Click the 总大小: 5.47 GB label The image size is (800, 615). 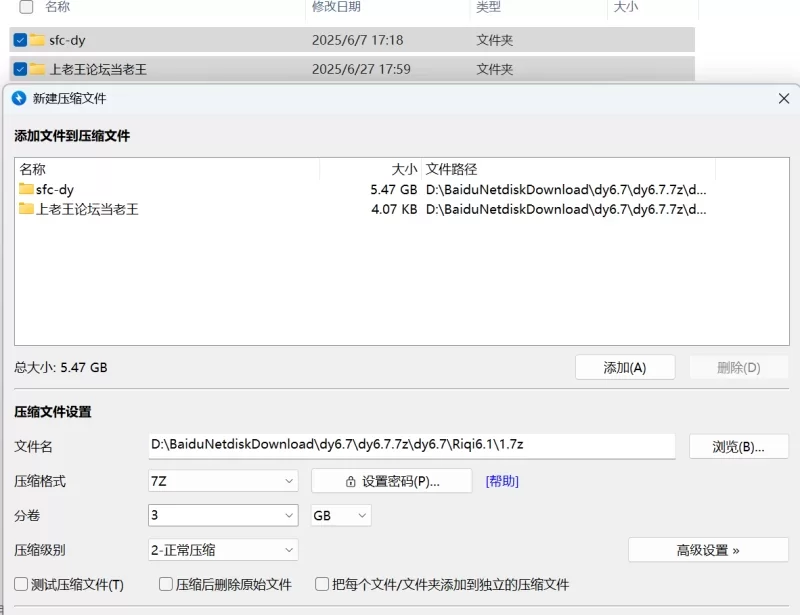[61, 367]
